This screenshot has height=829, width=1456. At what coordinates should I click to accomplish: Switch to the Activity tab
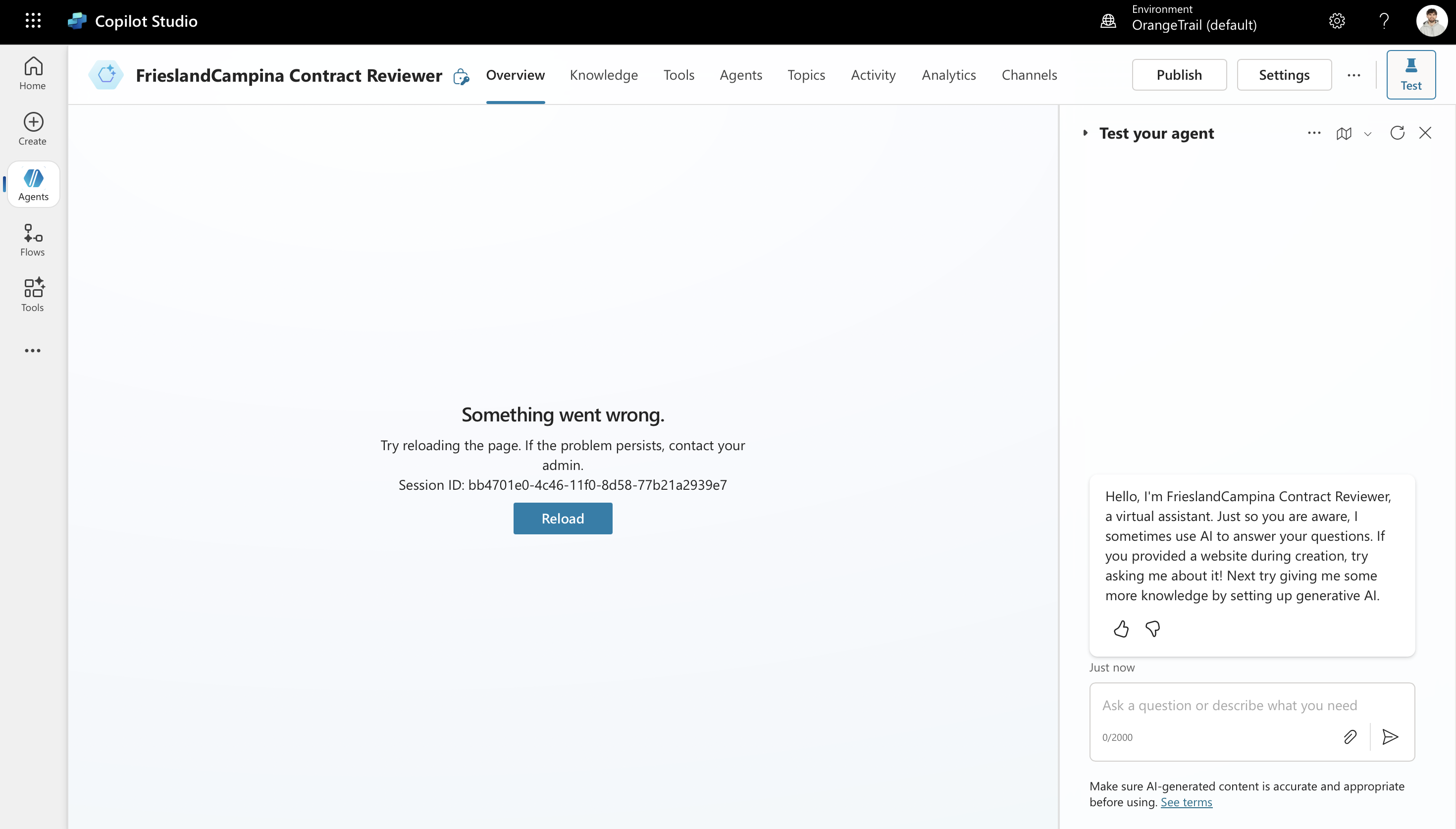click(x=873, y=75)
